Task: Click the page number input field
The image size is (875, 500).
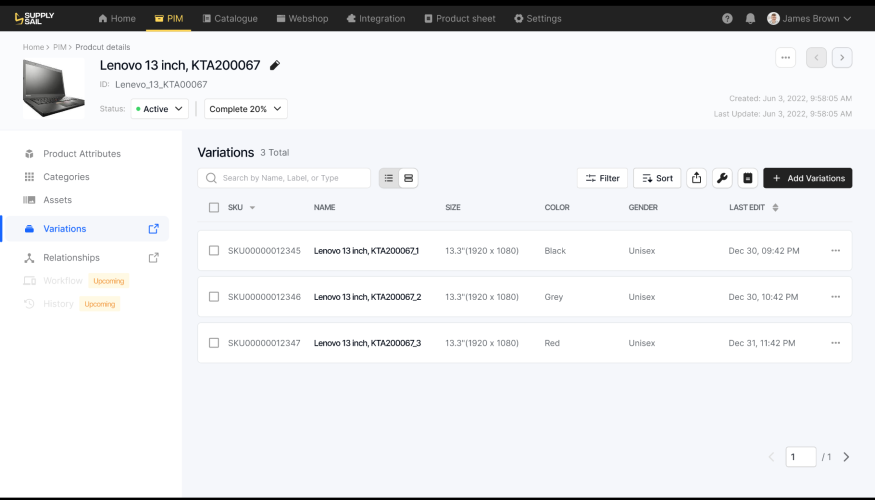Action: 801,457
